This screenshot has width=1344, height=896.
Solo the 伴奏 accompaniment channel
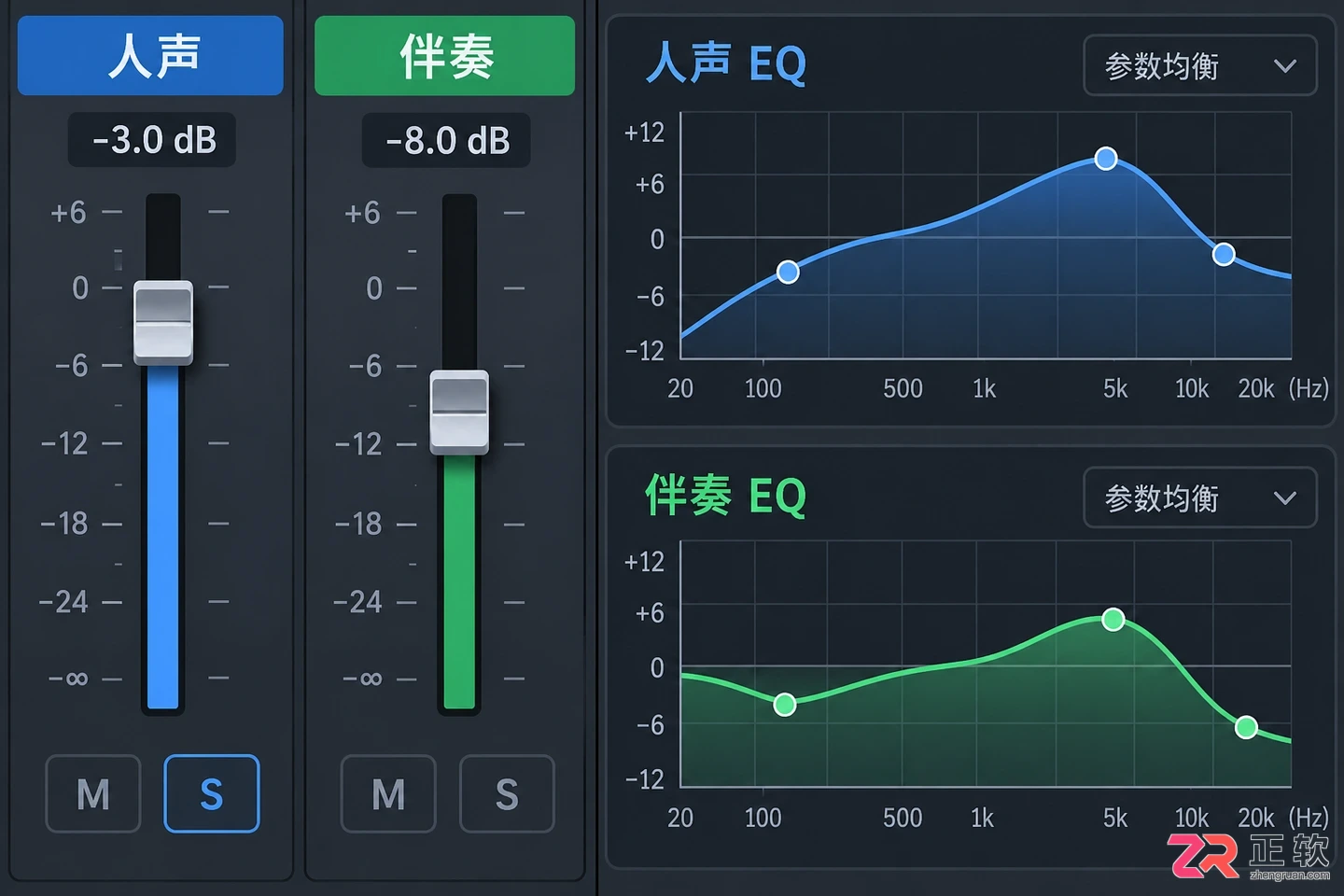pos(507,793)
